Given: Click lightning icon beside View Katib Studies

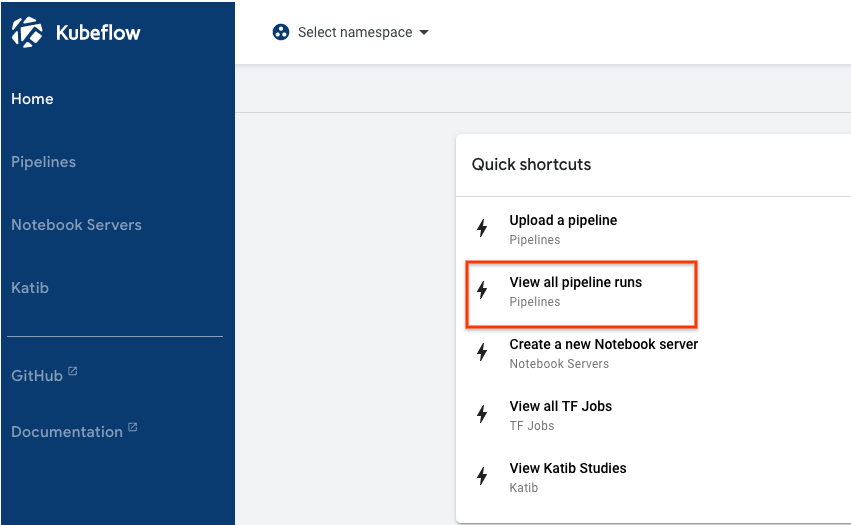Looking at the screenshot, I should tap(482, 476).
